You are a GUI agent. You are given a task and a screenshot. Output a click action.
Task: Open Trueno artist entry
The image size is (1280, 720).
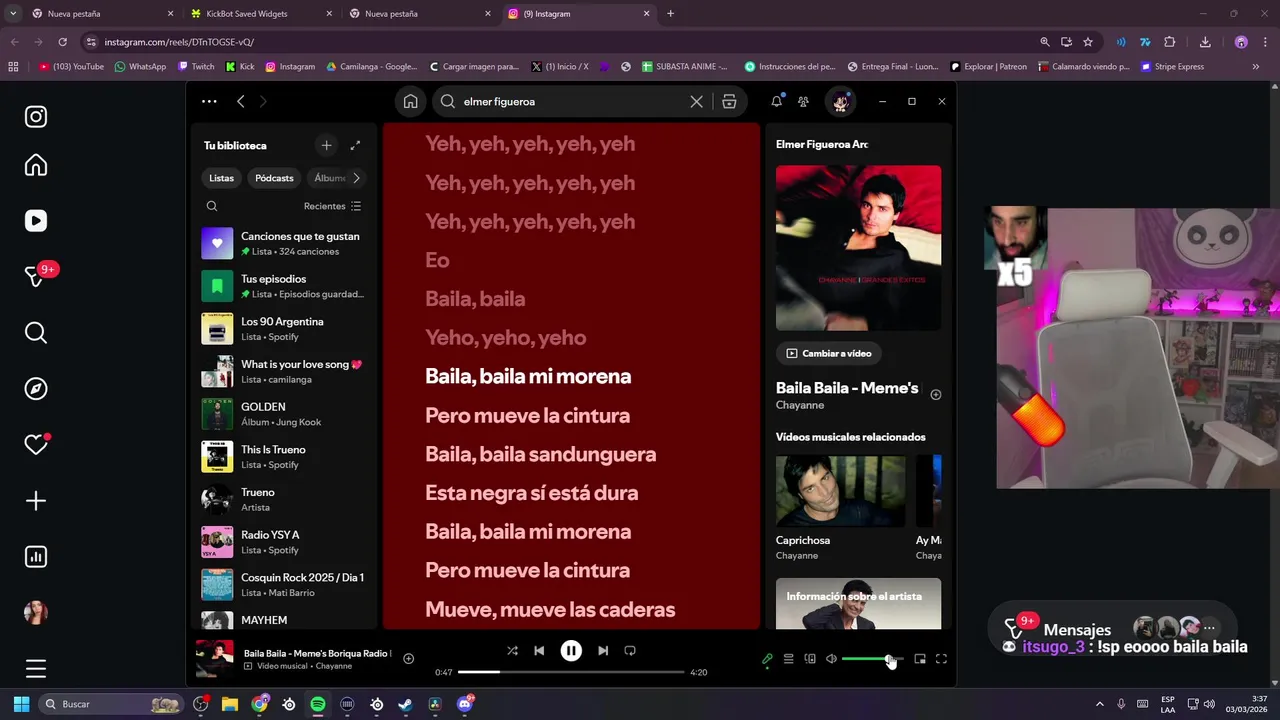(283, 499)
